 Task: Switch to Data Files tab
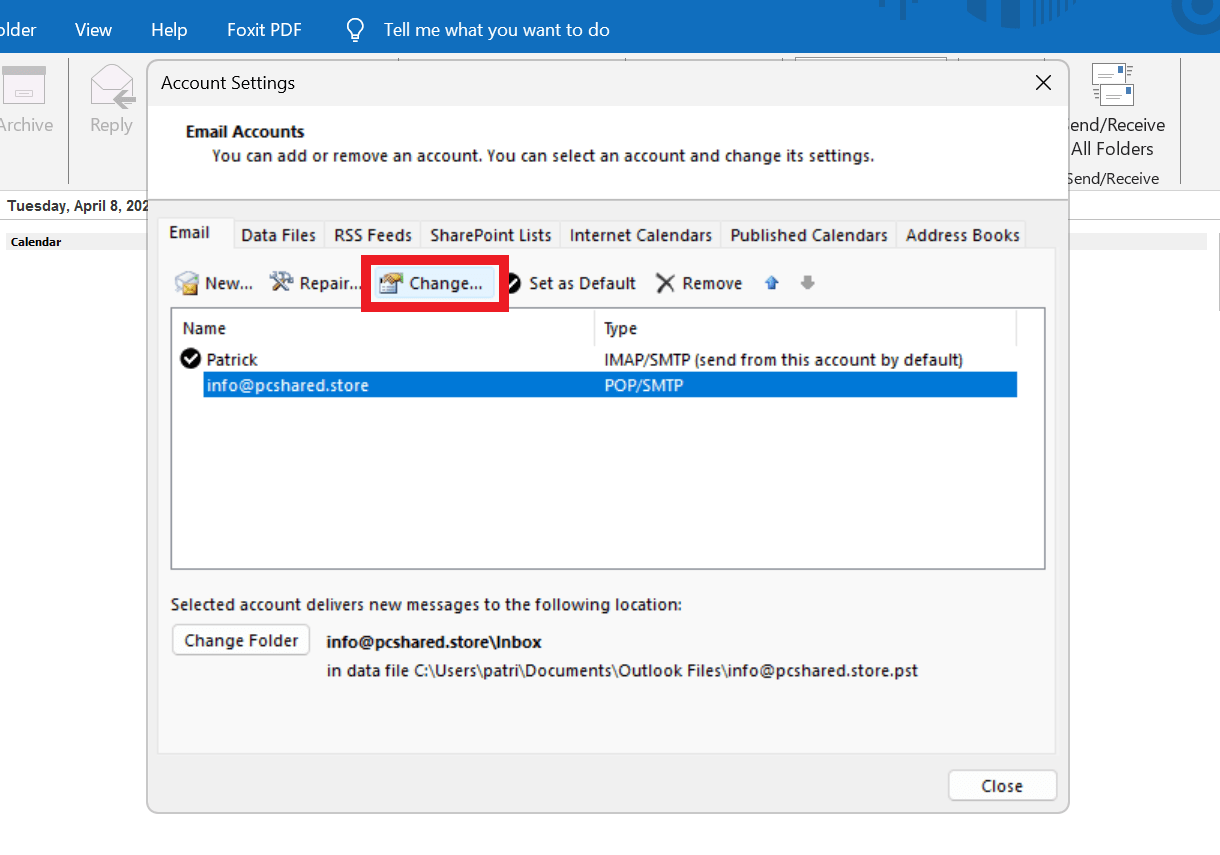(x=279, y=235)
